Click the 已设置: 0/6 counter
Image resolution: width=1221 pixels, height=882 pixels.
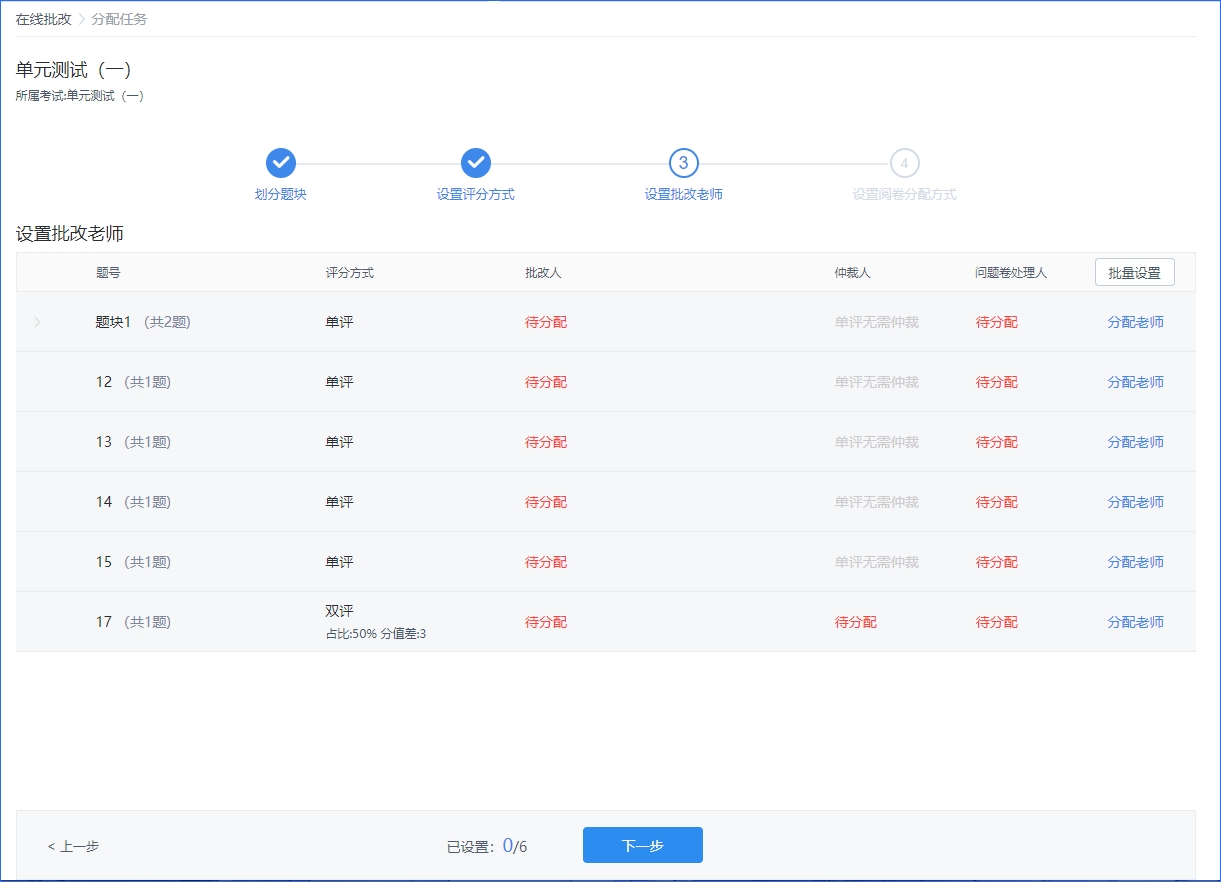487,846
